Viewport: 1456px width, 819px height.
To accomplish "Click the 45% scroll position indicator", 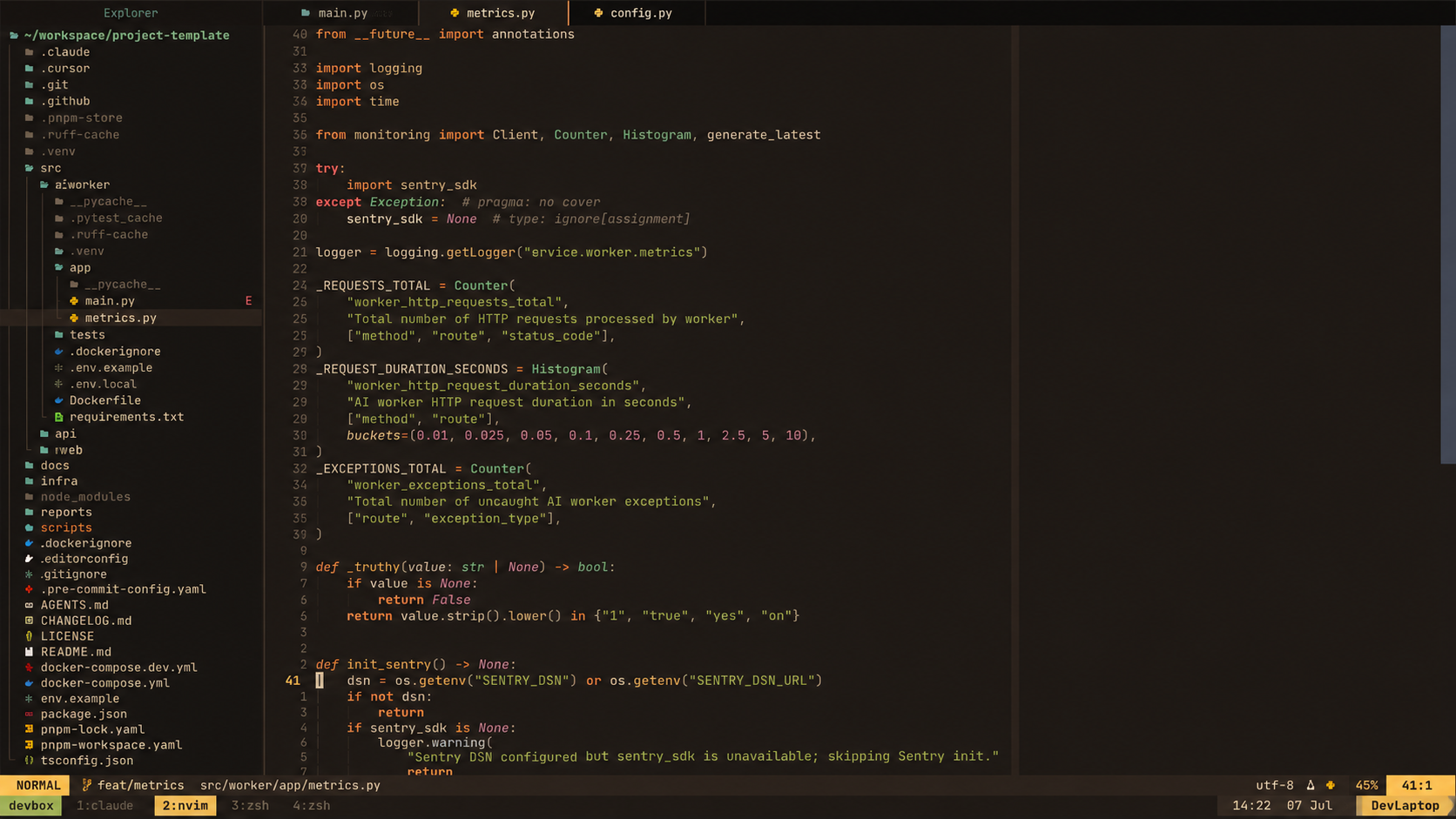I will (x=1366, y=785).
